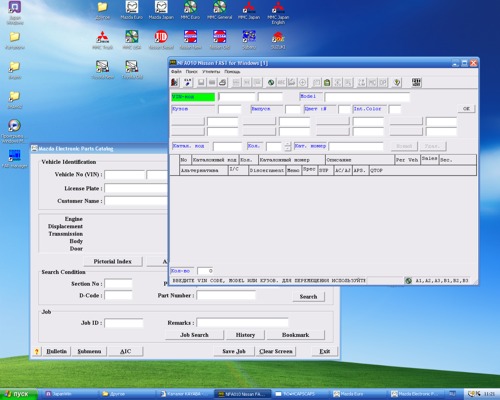
Task: Click the Кат. номер label button
Action: click(x=310, y=146)
